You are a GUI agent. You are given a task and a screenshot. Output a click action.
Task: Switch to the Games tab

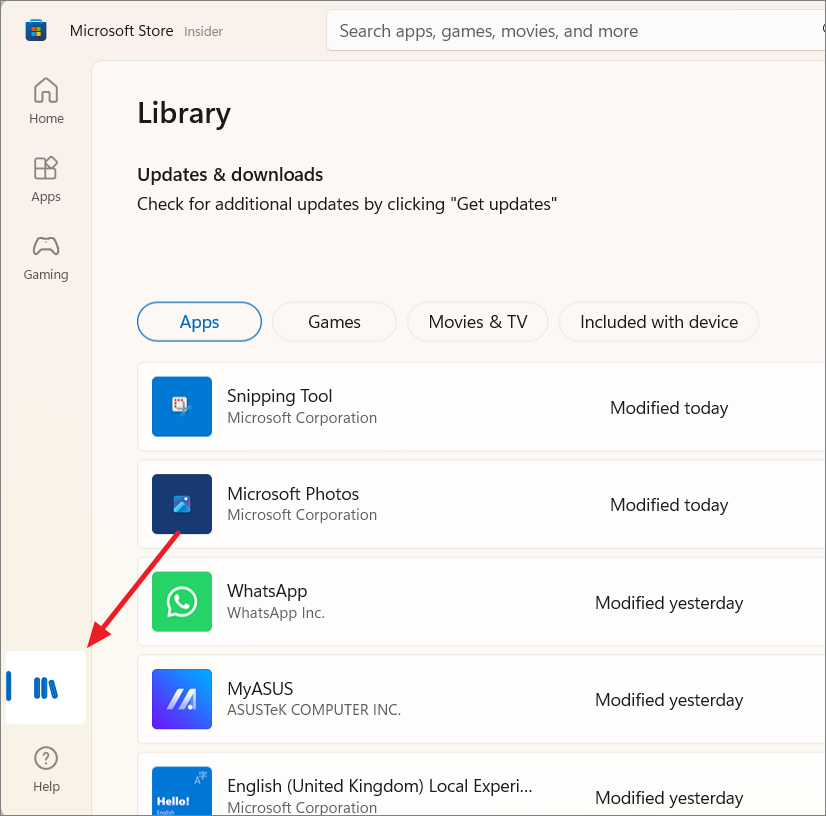pyautogui.click(x=334, y=321)
